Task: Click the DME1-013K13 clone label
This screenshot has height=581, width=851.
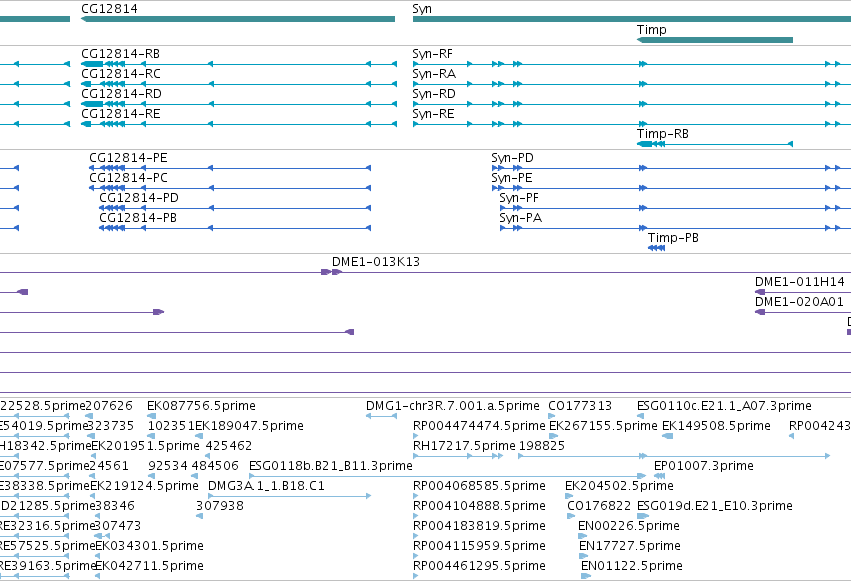Action: click(x=376, y=262)
